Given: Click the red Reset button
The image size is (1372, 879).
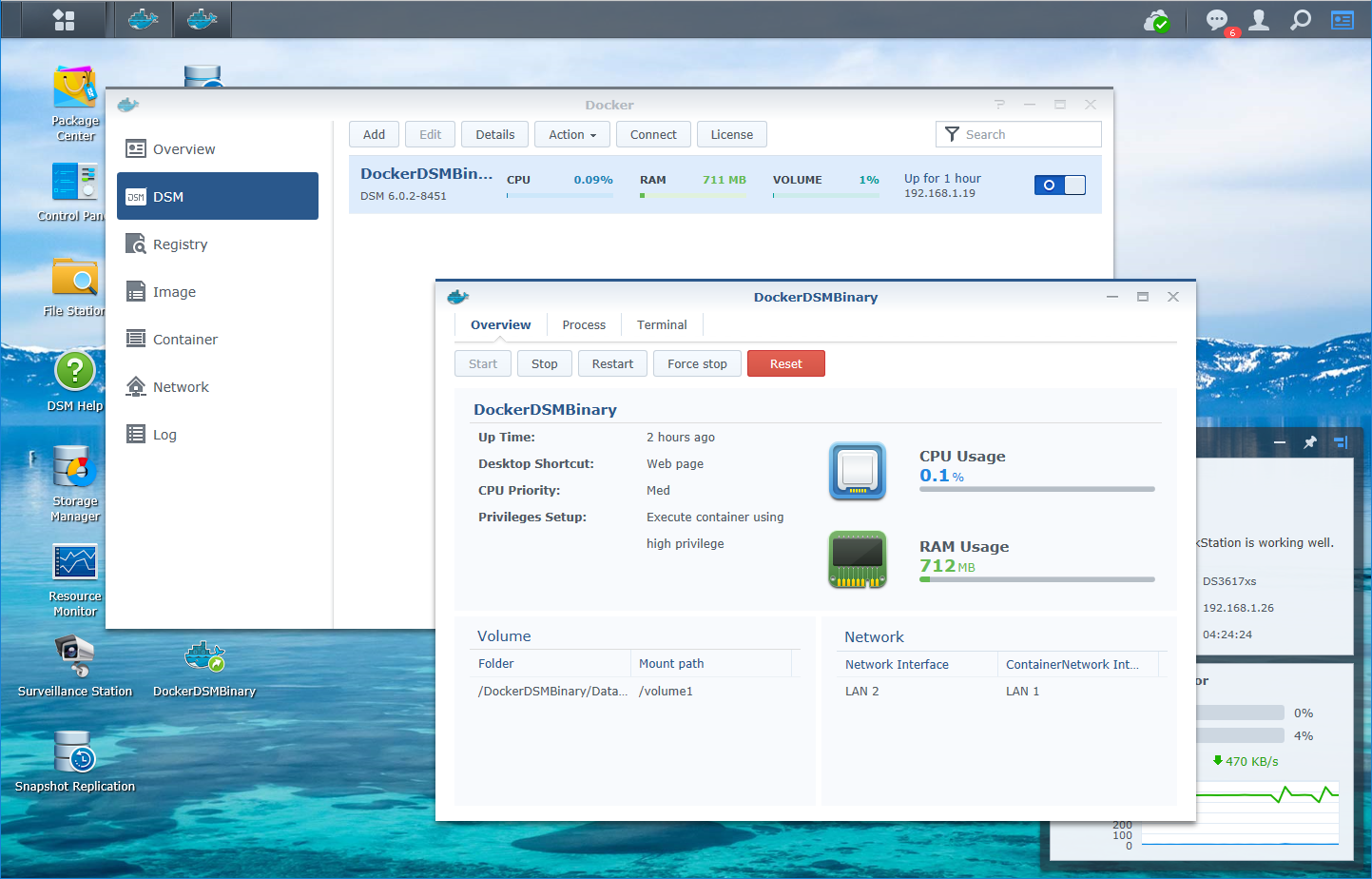Looking at the screenshot, I should tap(786, 363).
